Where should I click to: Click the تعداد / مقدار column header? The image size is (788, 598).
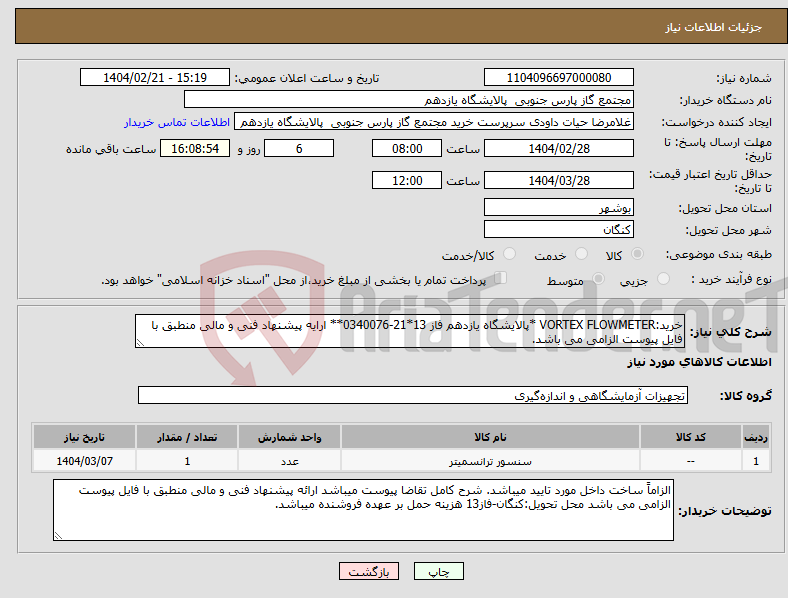187,437
